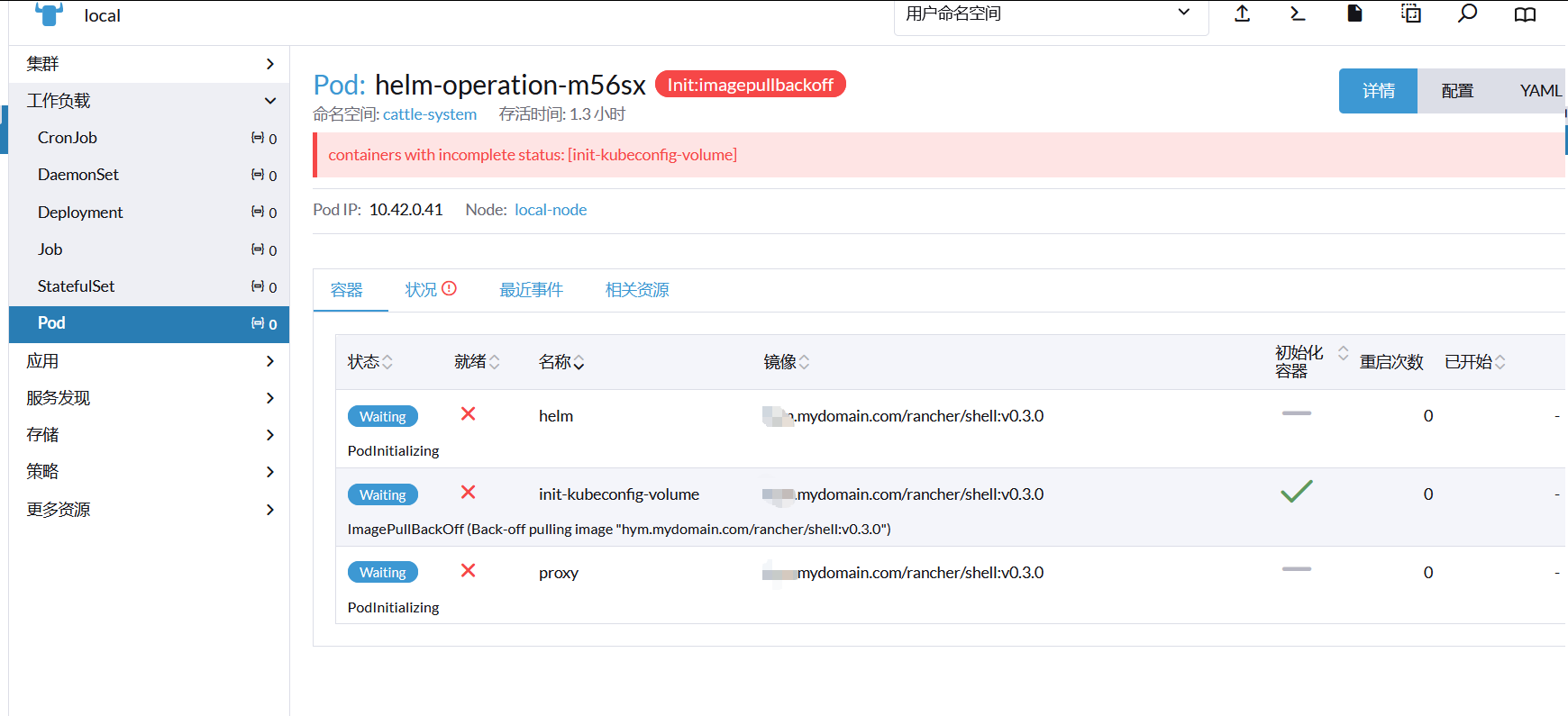Switch to the 最近事件 tab
Screen dimensions: 1568x716
pyautogui.click(x=531, y=290)
